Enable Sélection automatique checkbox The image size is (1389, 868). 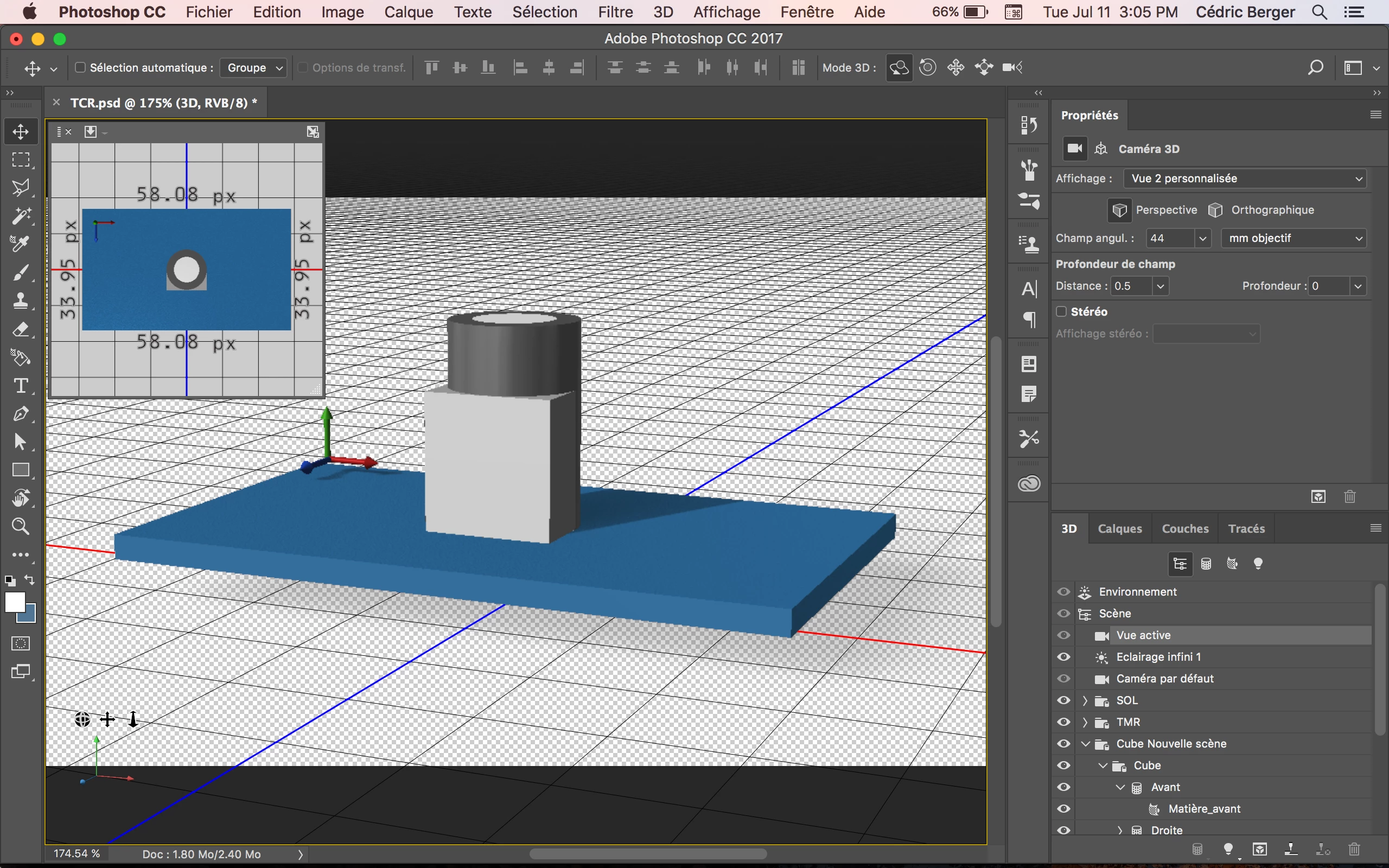pos(80,68)
